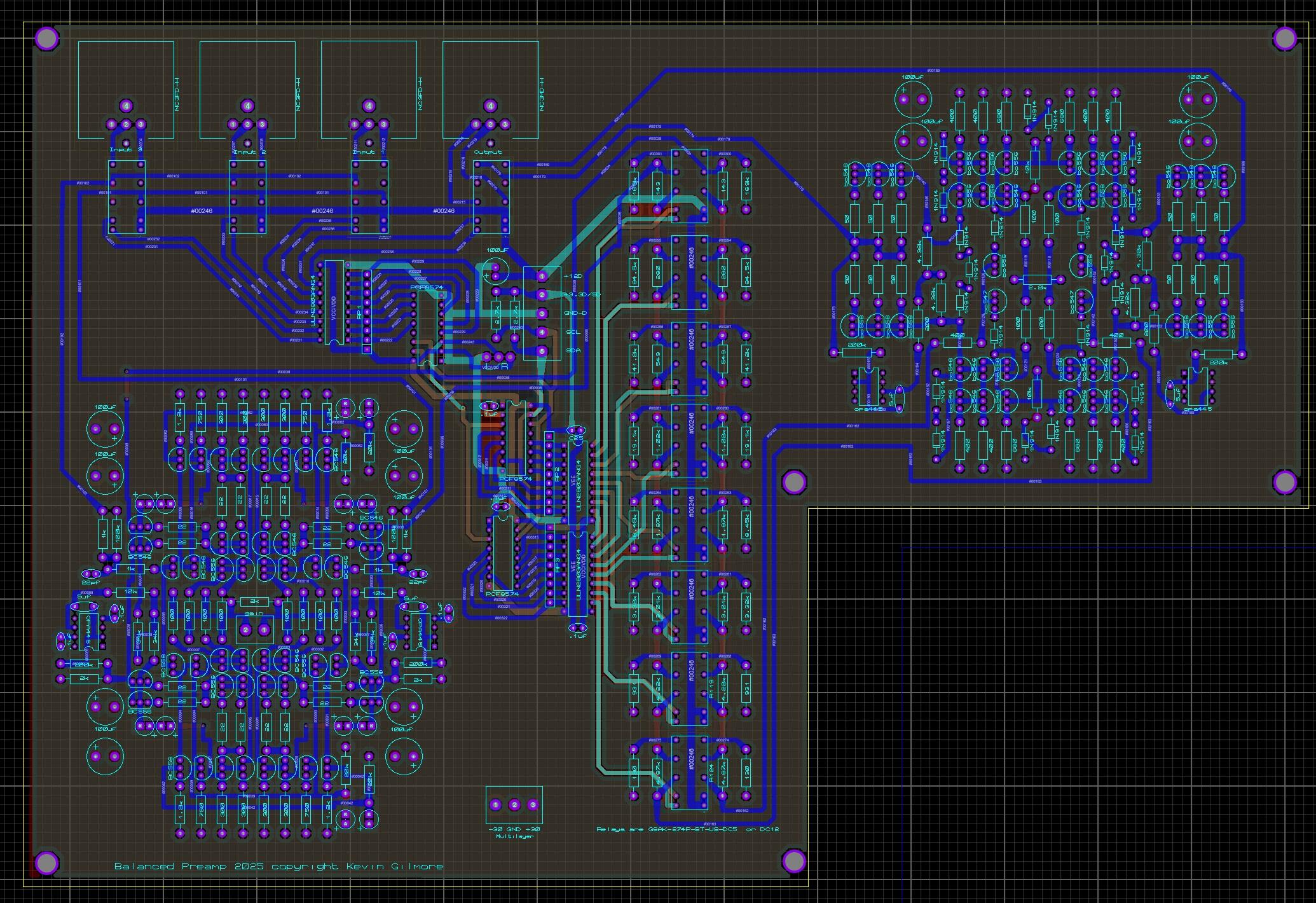This screenshot has width=1316, height=903.
Task: Click pad 4 of the Input 3 connector
Action: click(x=126, y=106)
